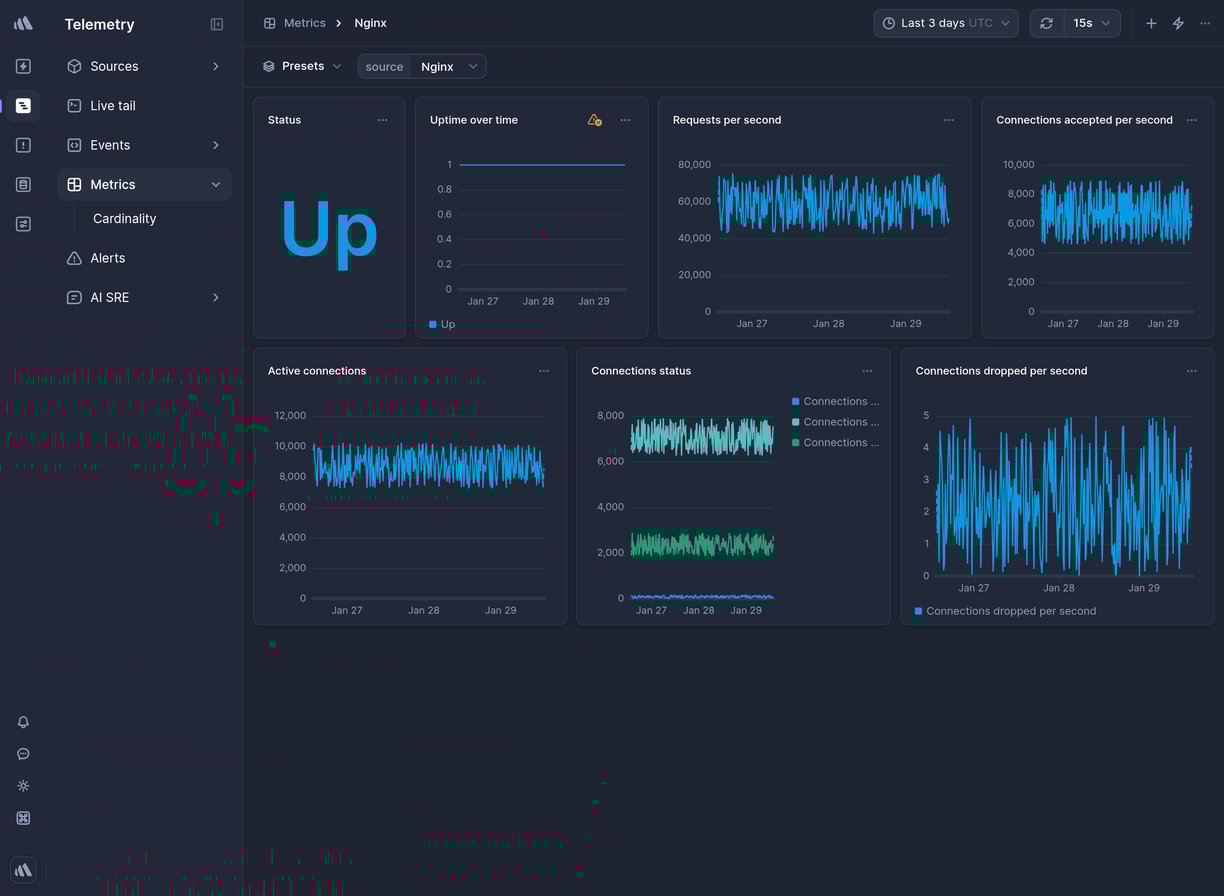The image size is (1224, 896).
Task: Click the exclamation-mark sidebar icon
Action: pos(22,144)
